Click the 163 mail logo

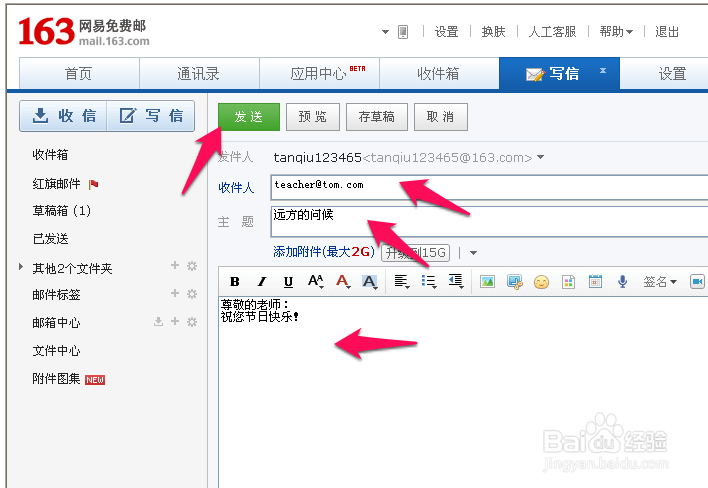point(84,32)
